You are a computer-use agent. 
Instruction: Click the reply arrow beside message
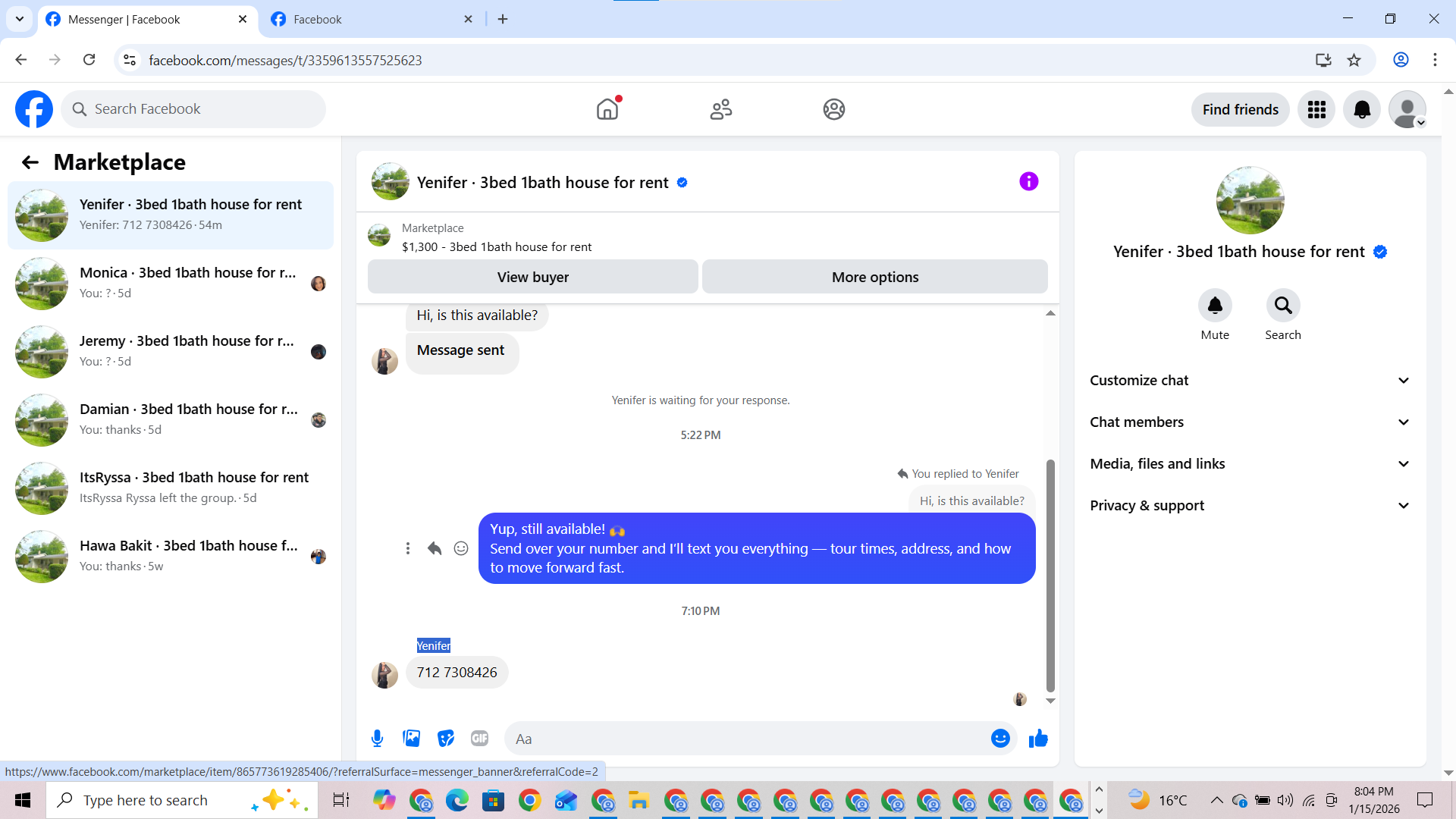(x=435, y=548)
